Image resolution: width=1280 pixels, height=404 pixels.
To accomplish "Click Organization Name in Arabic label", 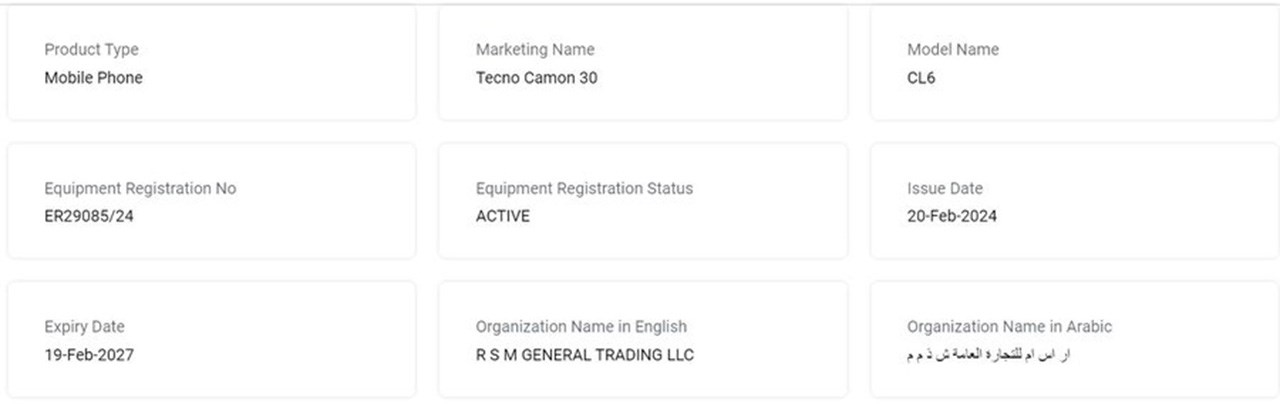I will (x=1009, y=327).
